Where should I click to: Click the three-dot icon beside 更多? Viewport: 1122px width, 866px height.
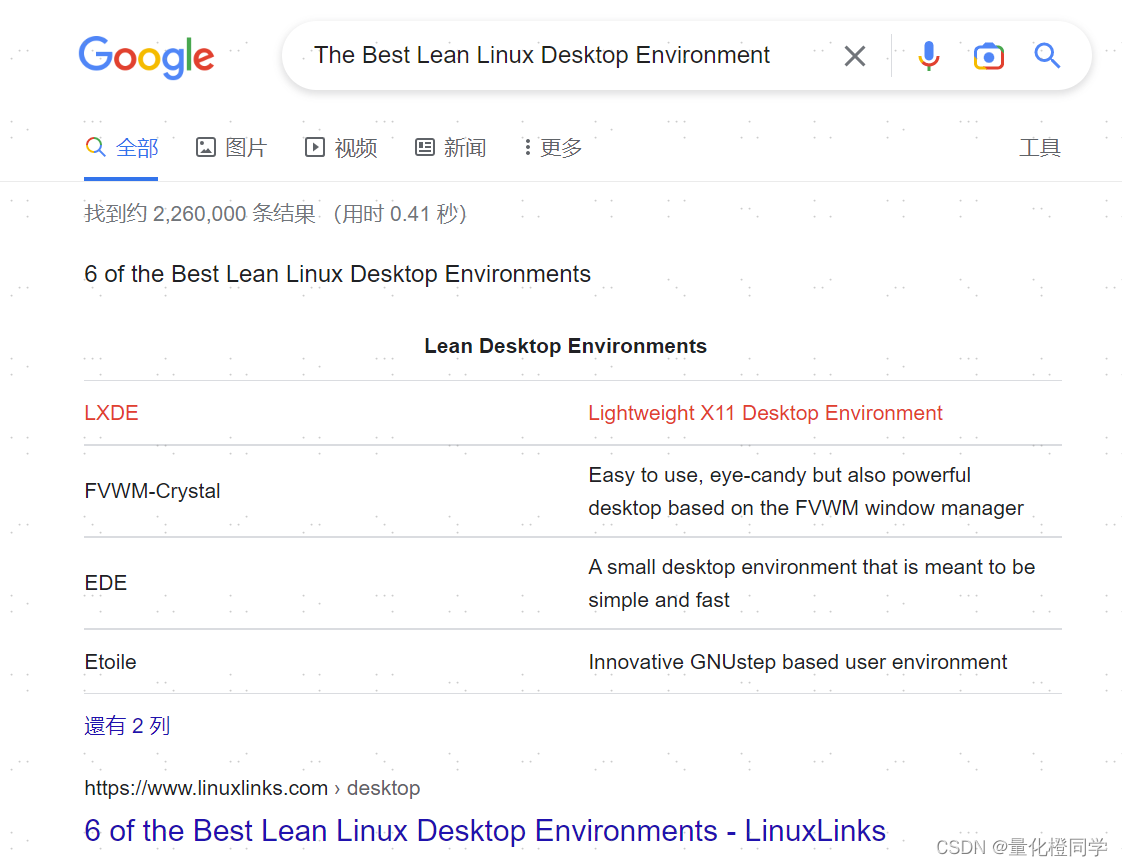[x=527, y=147]
